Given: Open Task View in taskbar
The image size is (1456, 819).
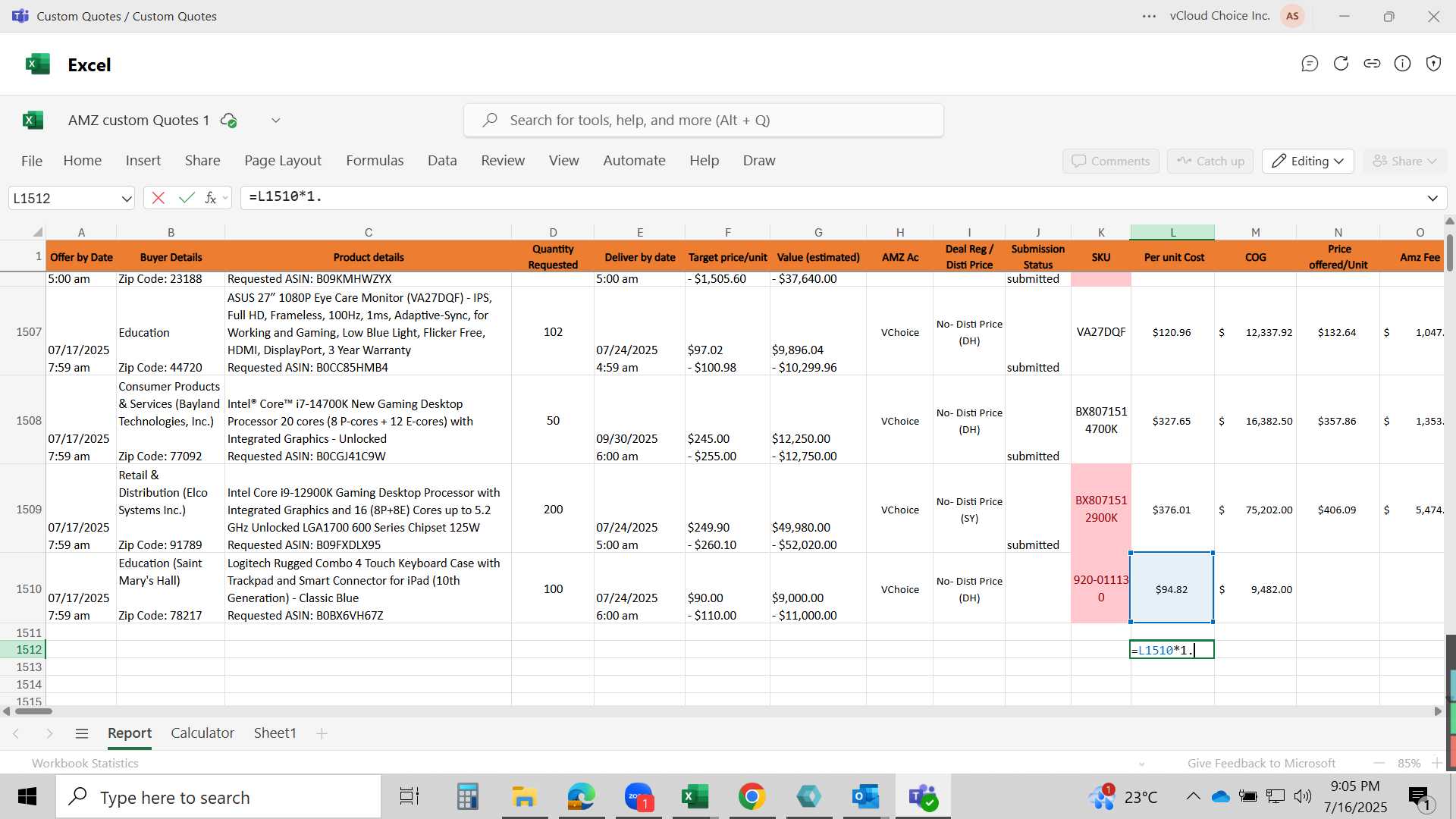Looking at the screenshot, I should coord(409,797).
